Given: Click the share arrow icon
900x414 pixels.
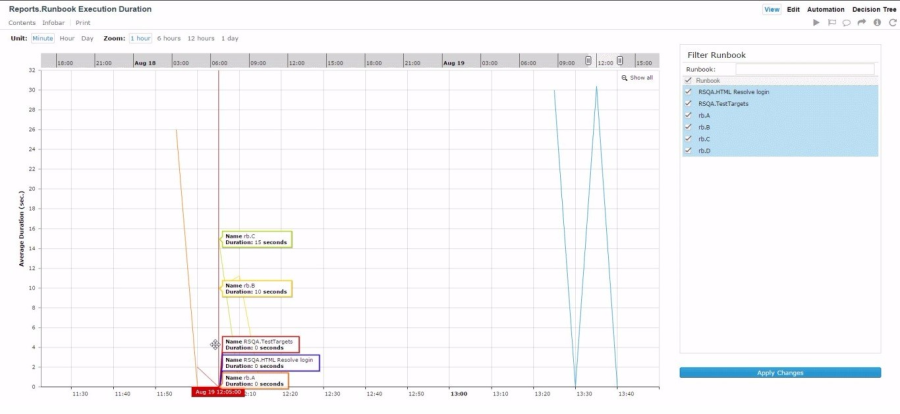Looking at the screenshot, I should click(861, 22).
